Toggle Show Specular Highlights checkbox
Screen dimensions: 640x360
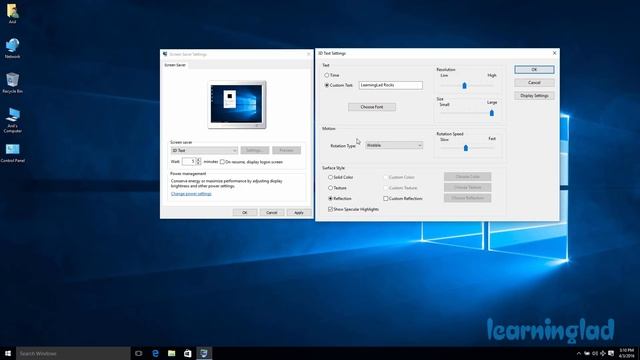(x=330, y=209)
